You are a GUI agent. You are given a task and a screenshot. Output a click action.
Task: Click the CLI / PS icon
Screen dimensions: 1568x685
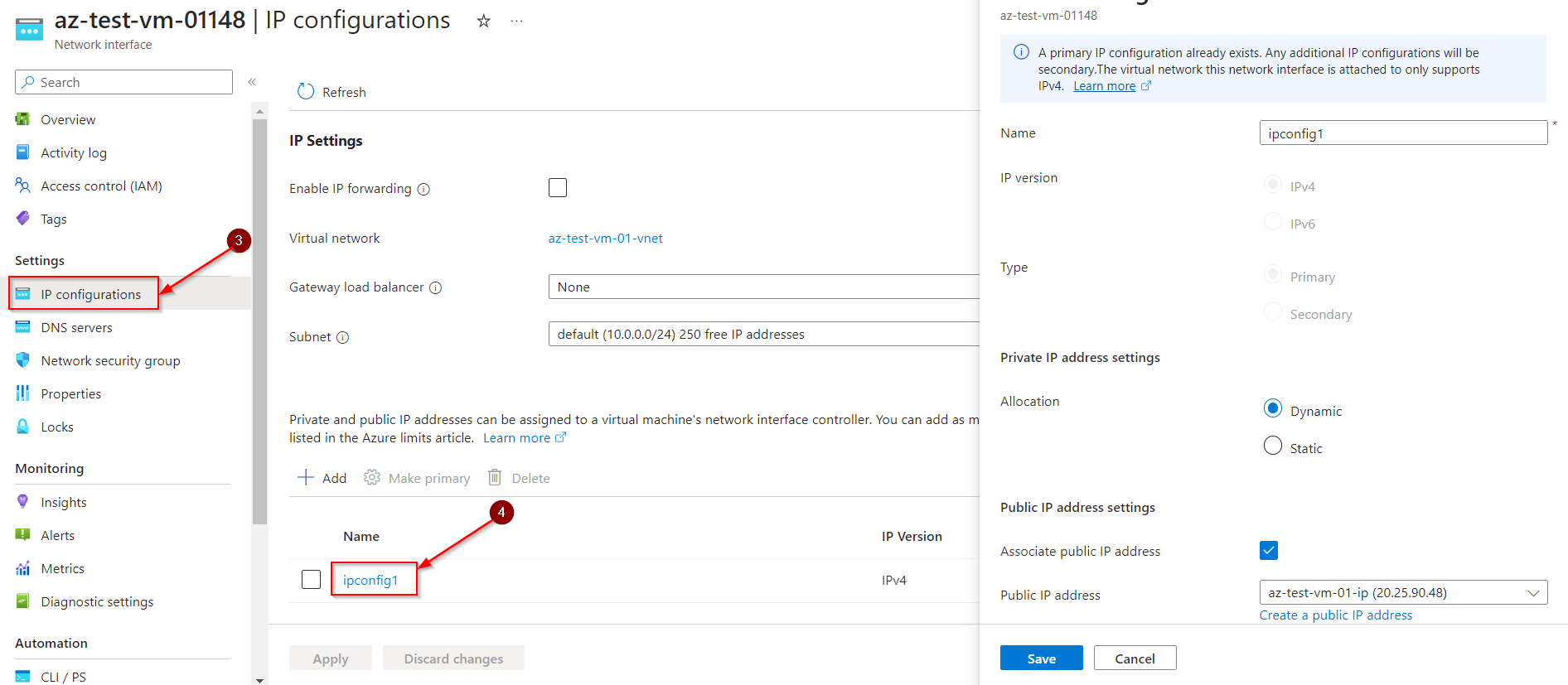pyautogui.click(x=23, y=677)
